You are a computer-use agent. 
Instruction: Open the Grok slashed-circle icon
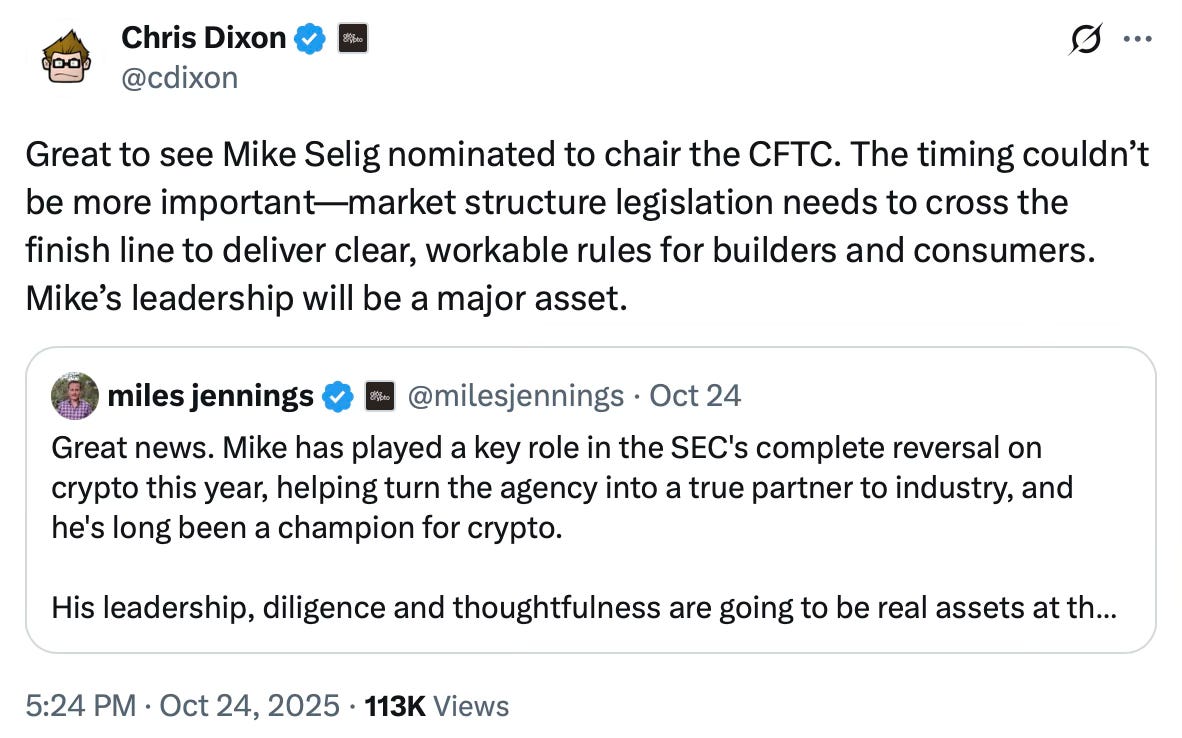coord(1084,38)
